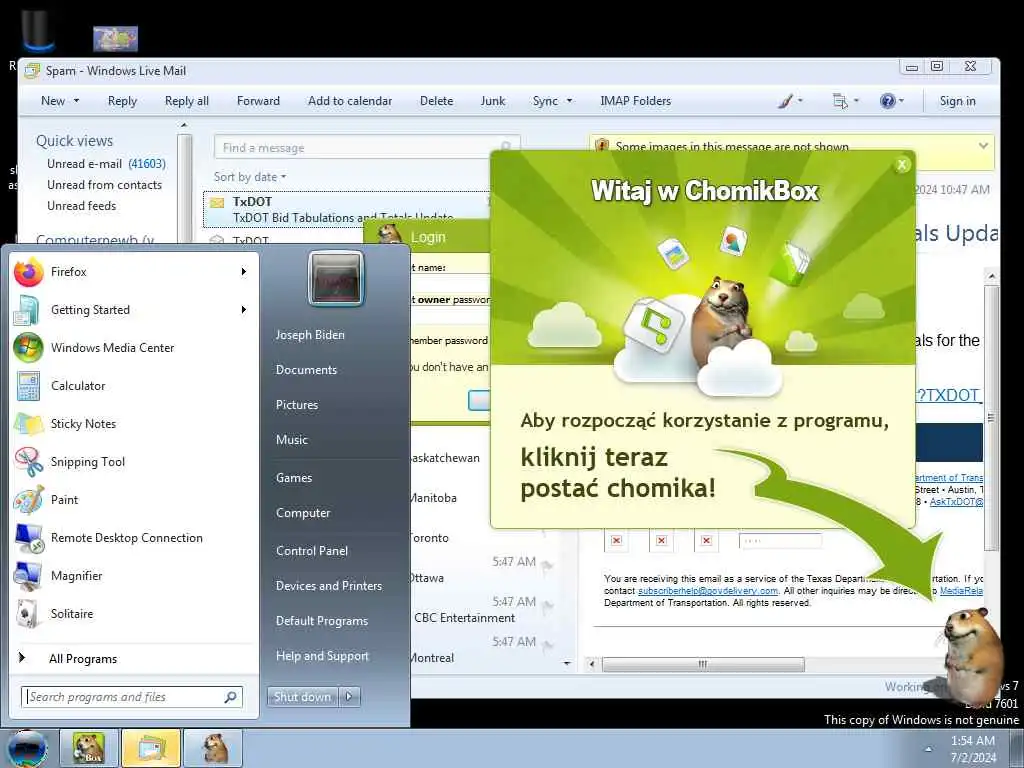Open the Shut down options arrow
Viewport: 1024px width, 768px height.
[349, 697]
